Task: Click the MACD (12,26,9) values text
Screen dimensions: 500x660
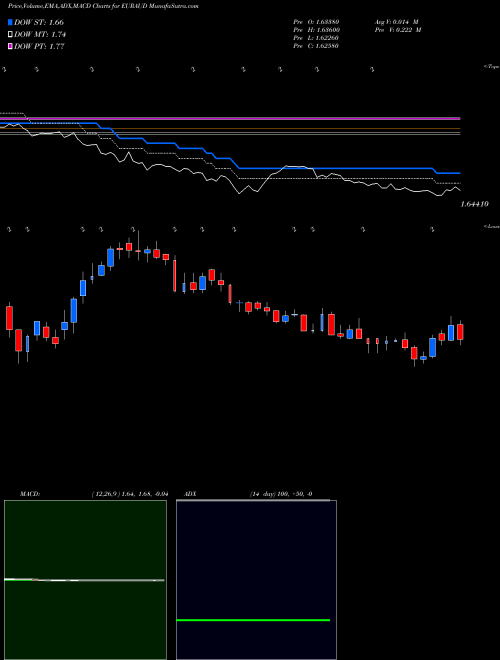Action: (130, 494)
